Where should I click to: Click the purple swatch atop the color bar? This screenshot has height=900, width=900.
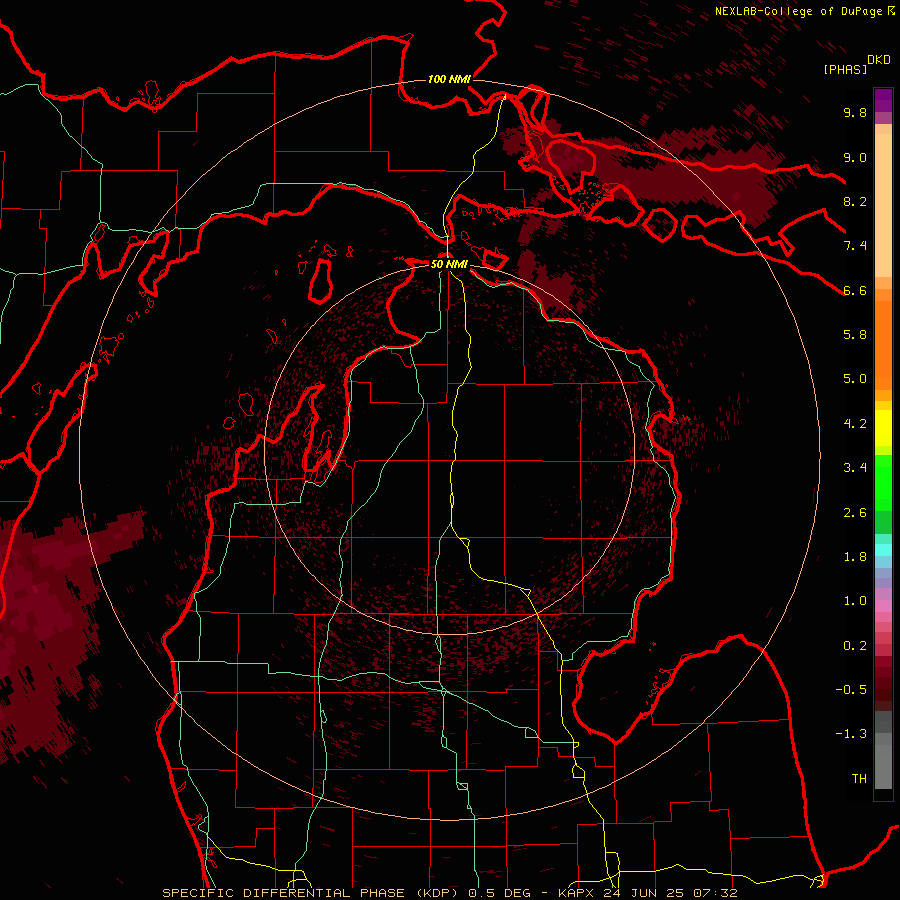click(883, 100)
